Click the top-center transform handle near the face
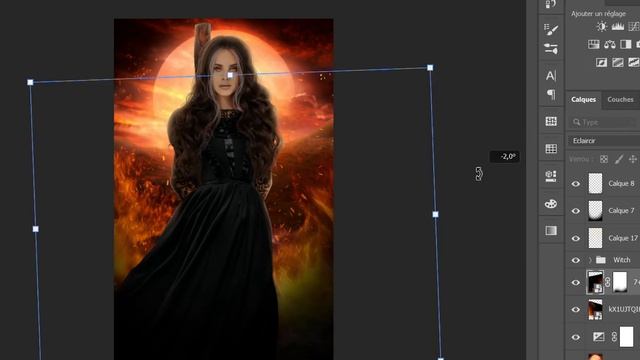Image resolution: width=640 pixels, height=360 pixels. click(230, 75)
